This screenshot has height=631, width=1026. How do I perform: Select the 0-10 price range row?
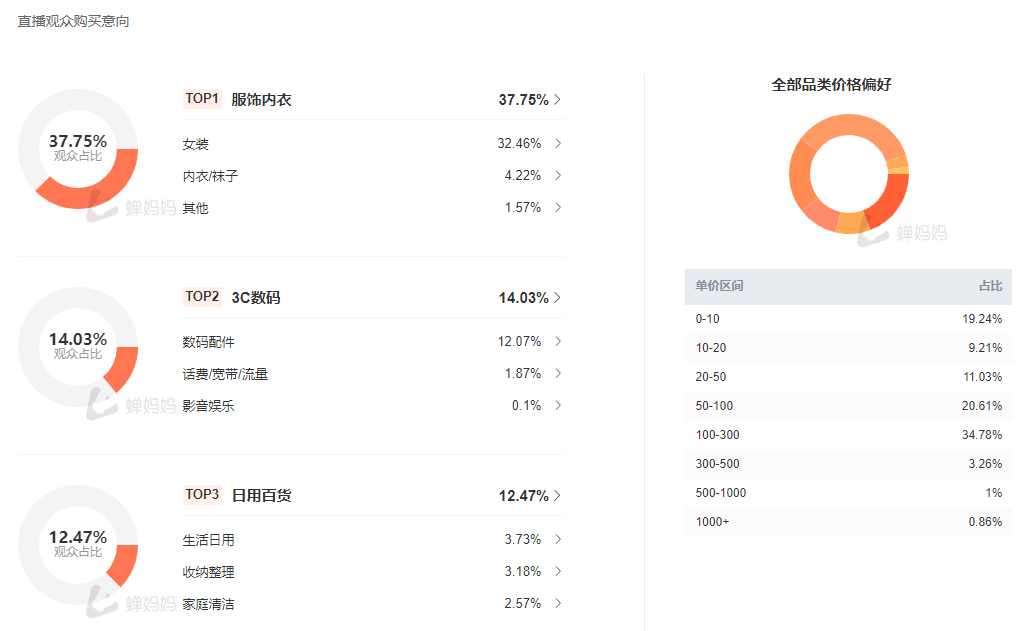(848, 319)
